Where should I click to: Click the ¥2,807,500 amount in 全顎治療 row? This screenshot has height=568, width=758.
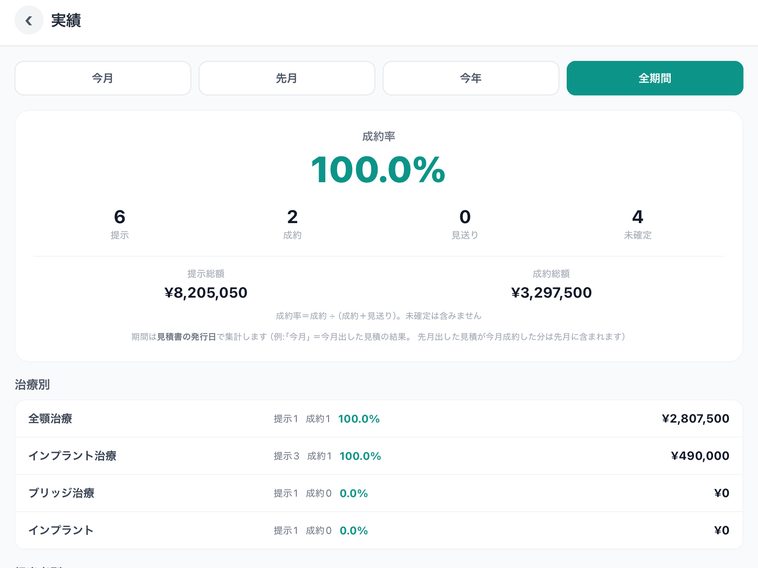coord(696,419)
